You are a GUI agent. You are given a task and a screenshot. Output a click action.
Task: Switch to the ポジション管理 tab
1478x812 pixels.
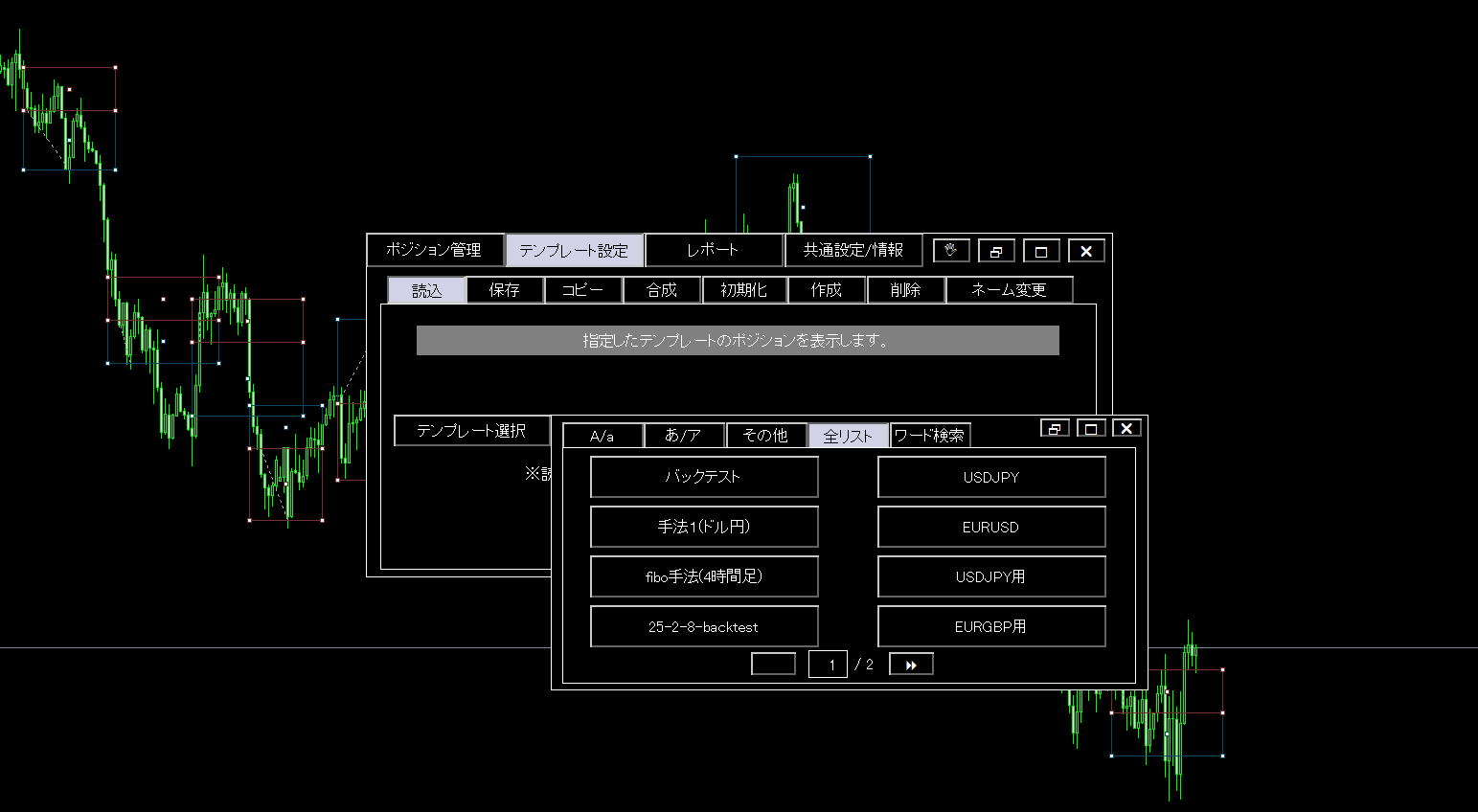click(x=436, y=249)
